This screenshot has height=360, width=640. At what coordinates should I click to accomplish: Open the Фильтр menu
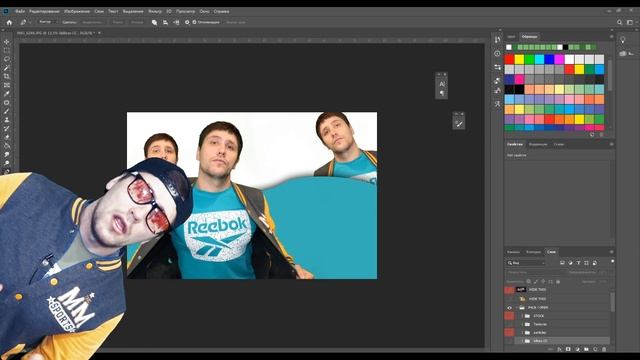[155, 11]
